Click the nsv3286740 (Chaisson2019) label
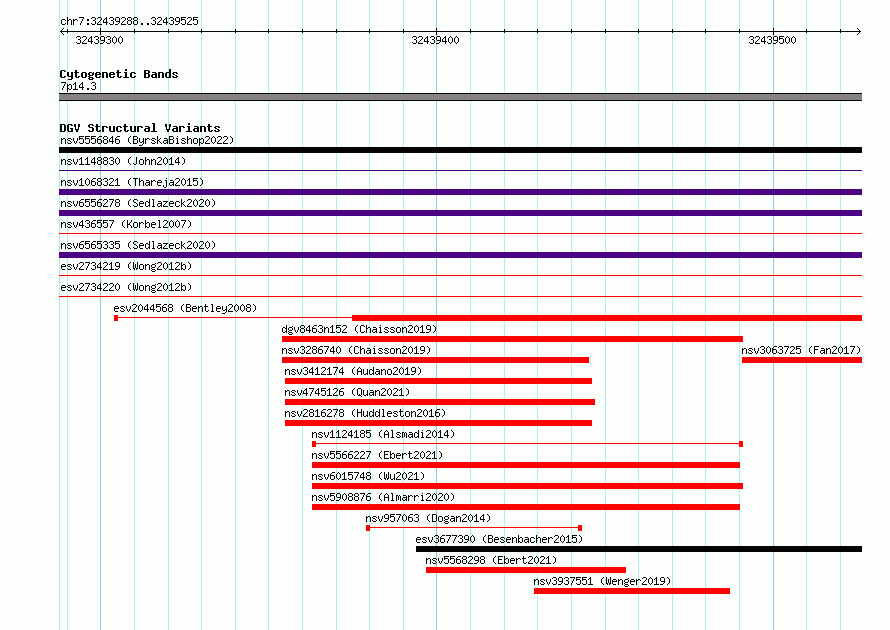 pos(356,350)
